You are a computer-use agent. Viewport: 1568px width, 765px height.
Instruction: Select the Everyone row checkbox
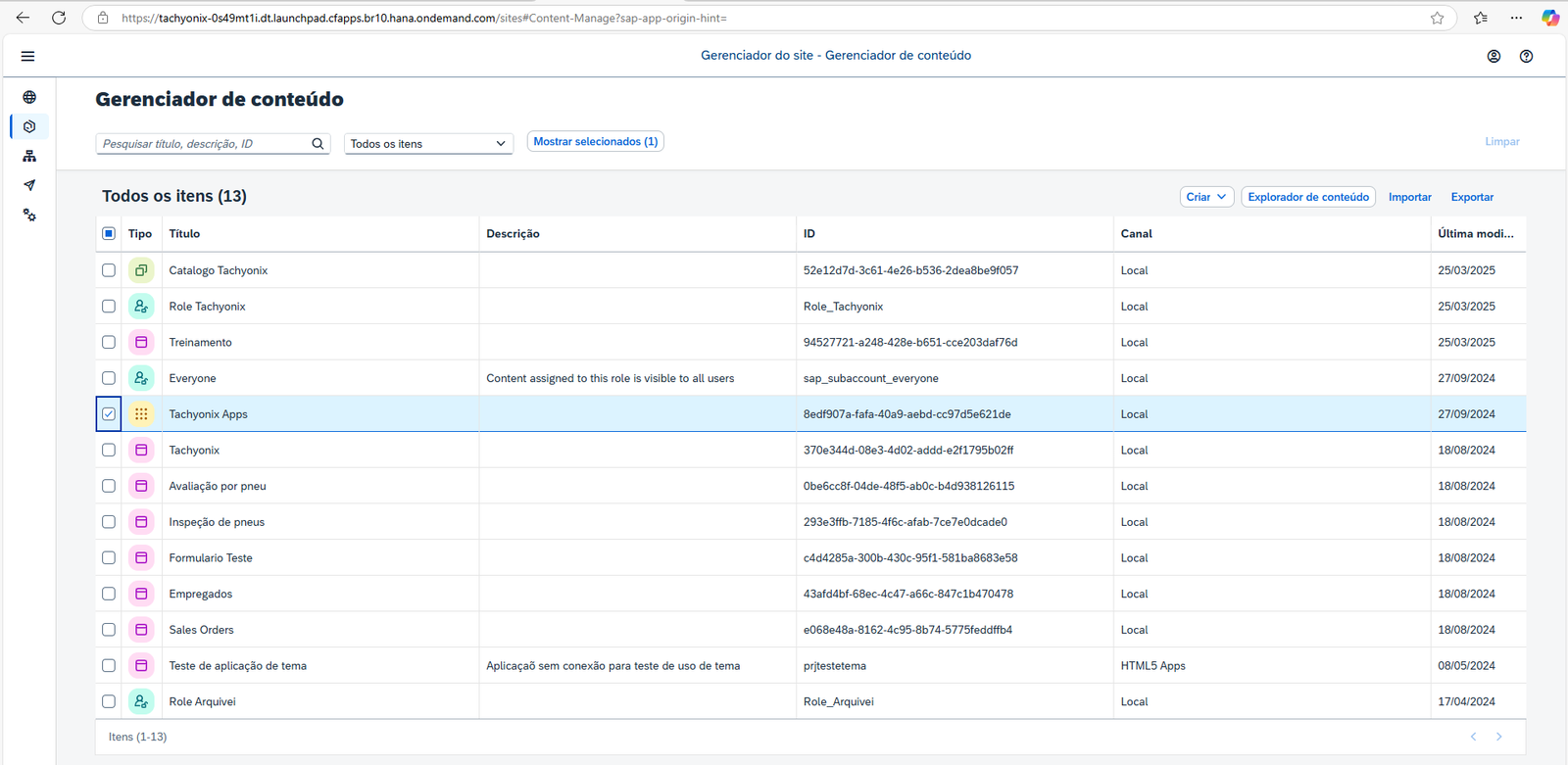(x=109, y=378)
